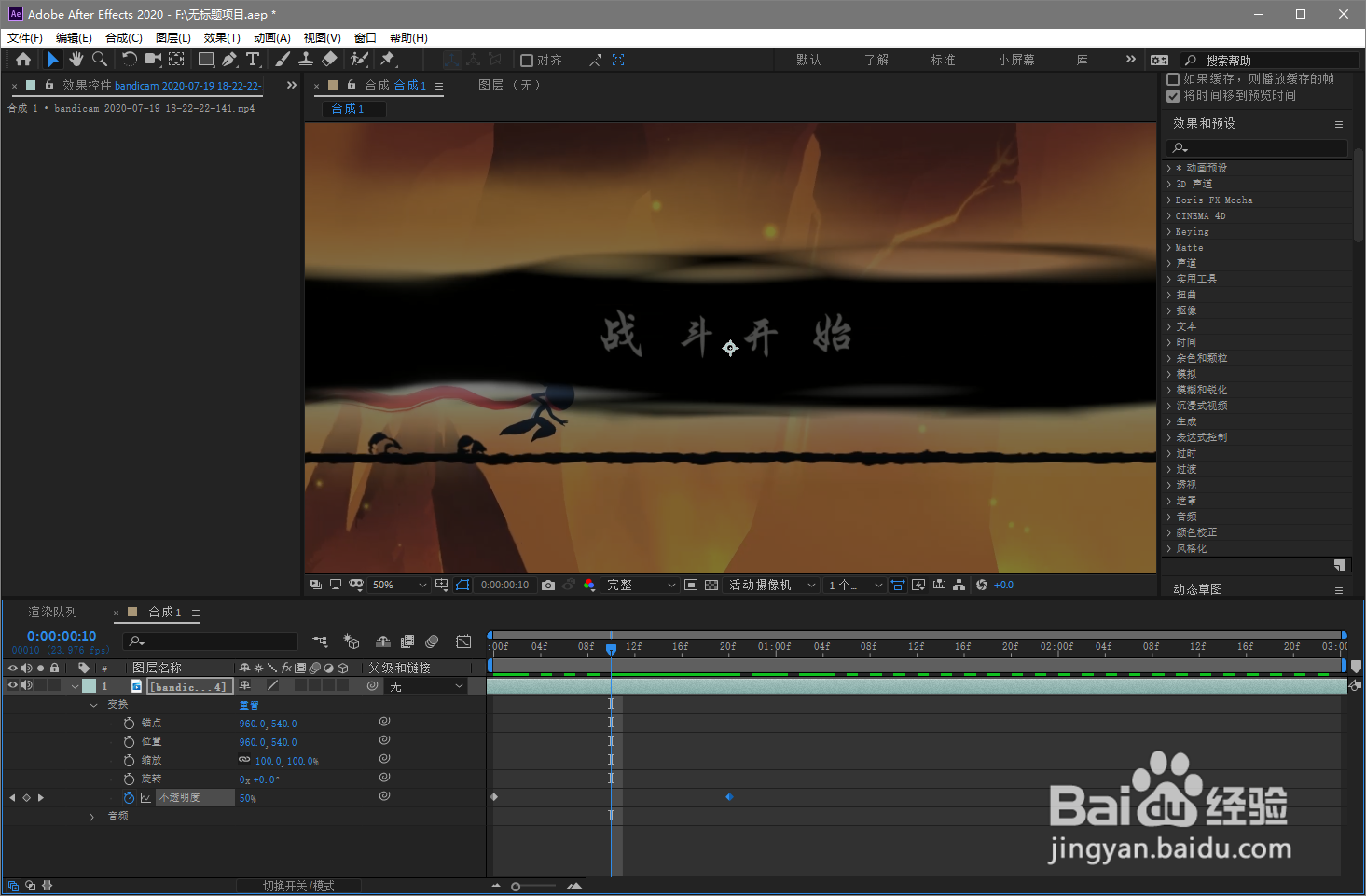Expand the 音频 audio group
The image size is (1366, 896).
(x=92, y=817)
